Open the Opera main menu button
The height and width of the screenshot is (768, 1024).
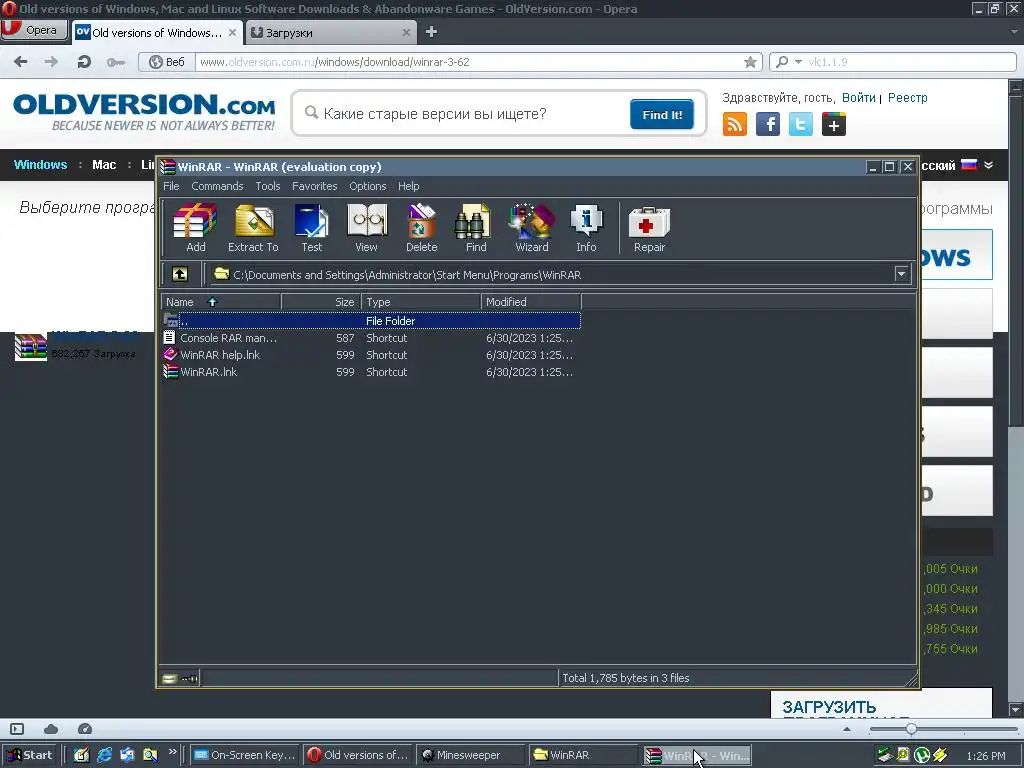click(34, 30)
